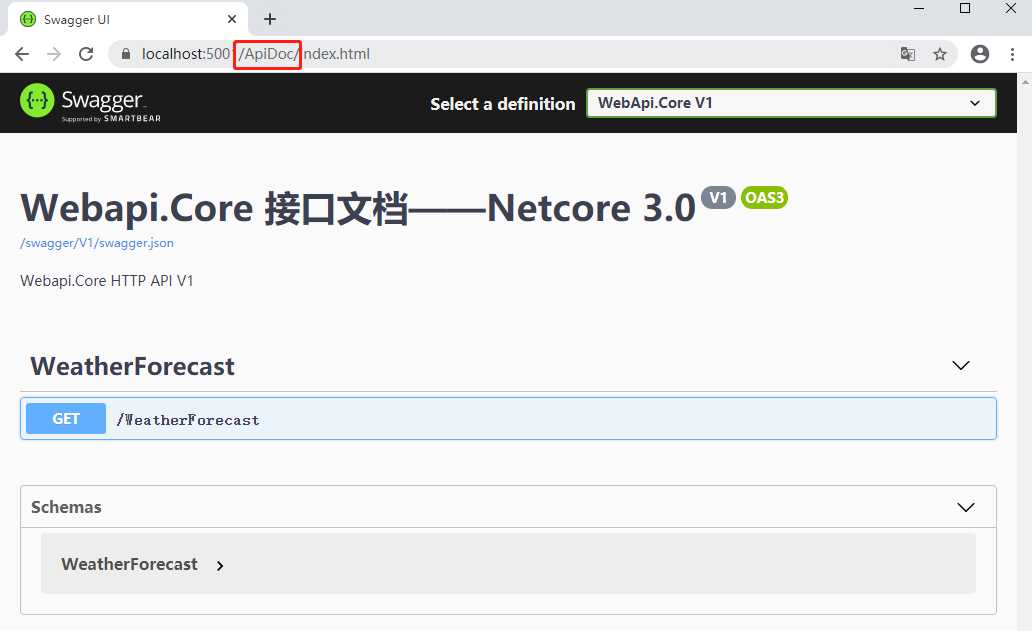The image size is (1032, 631).
Task: Click the V1 version badge
Action: 718,197
